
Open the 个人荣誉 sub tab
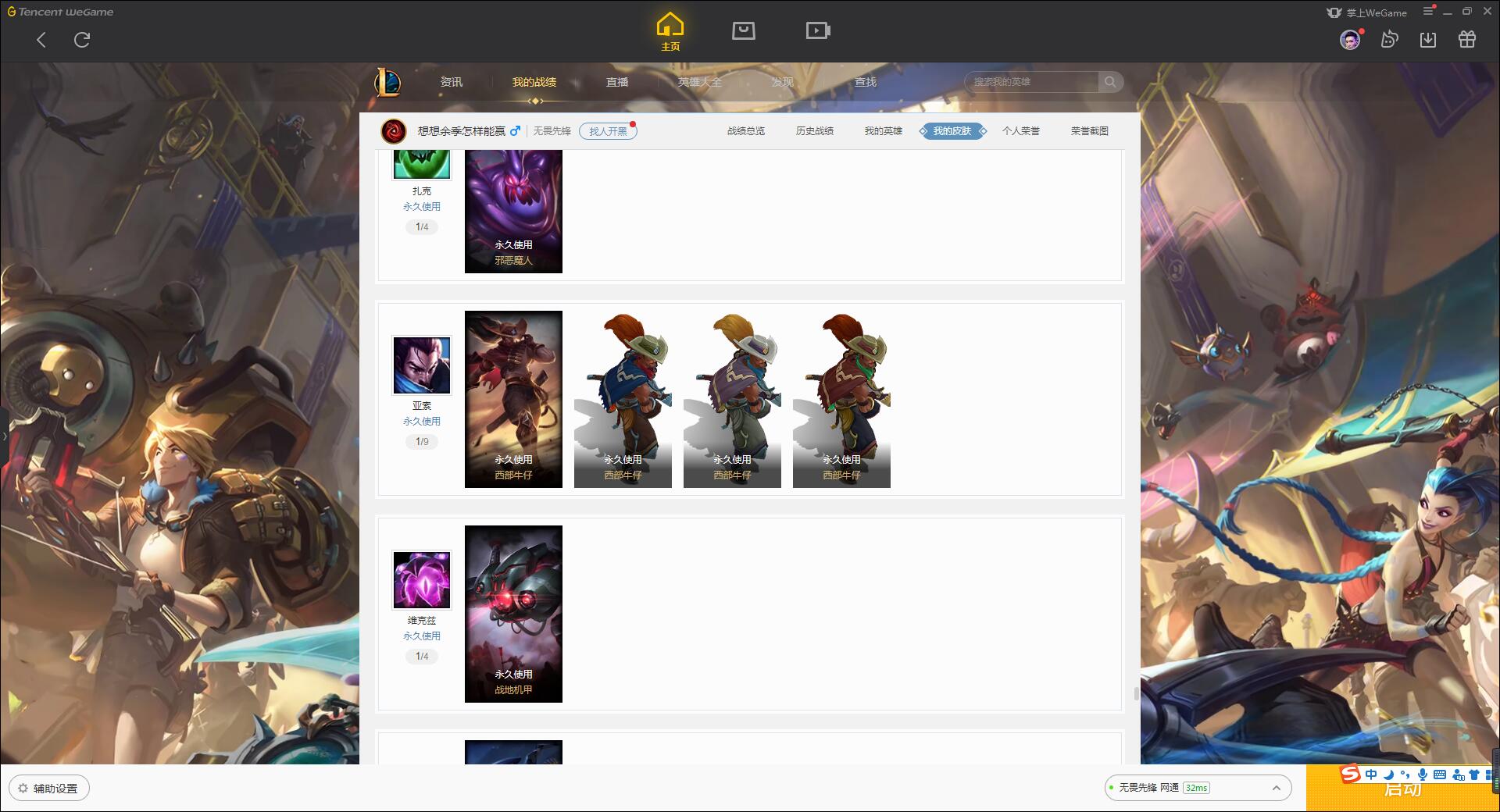[x=1021, y=131]
